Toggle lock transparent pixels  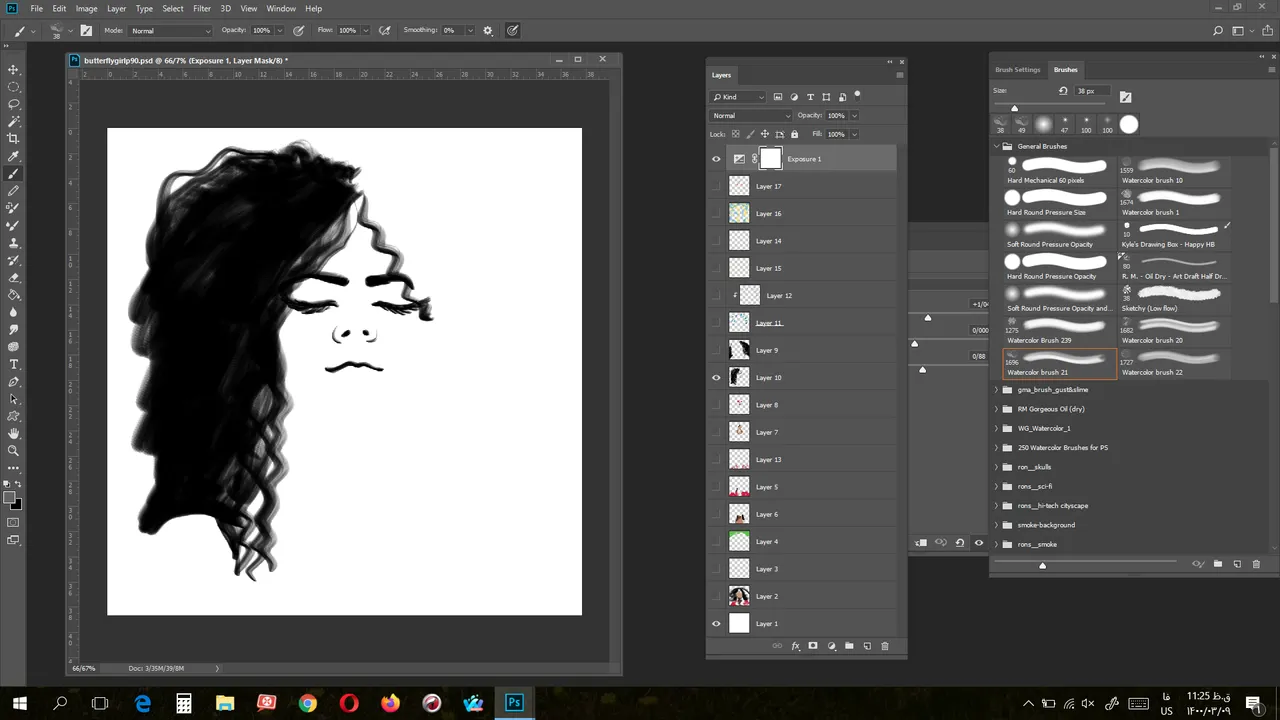735,134
